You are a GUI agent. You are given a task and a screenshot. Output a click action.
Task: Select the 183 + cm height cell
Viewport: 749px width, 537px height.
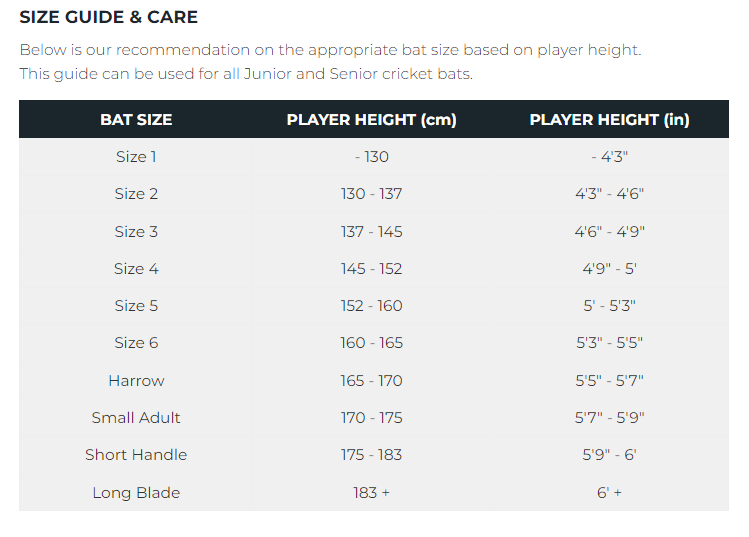[371, 493]
